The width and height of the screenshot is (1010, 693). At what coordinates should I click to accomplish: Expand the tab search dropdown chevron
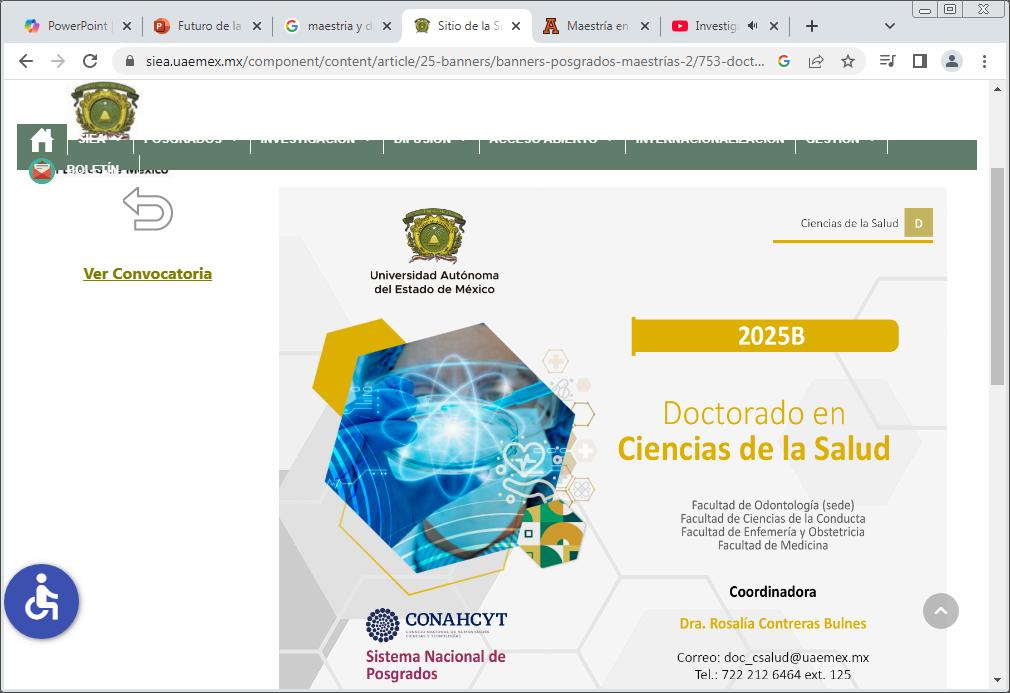coord(890,26)
